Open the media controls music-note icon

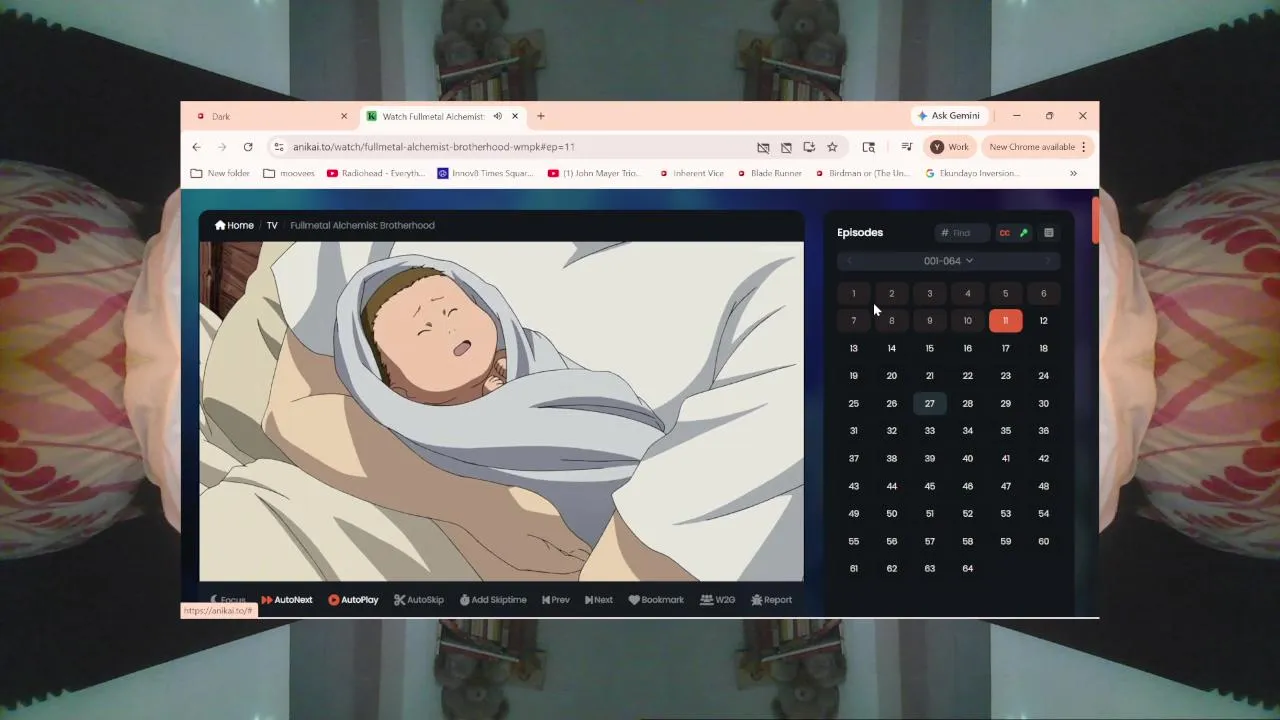click(906, 147)
